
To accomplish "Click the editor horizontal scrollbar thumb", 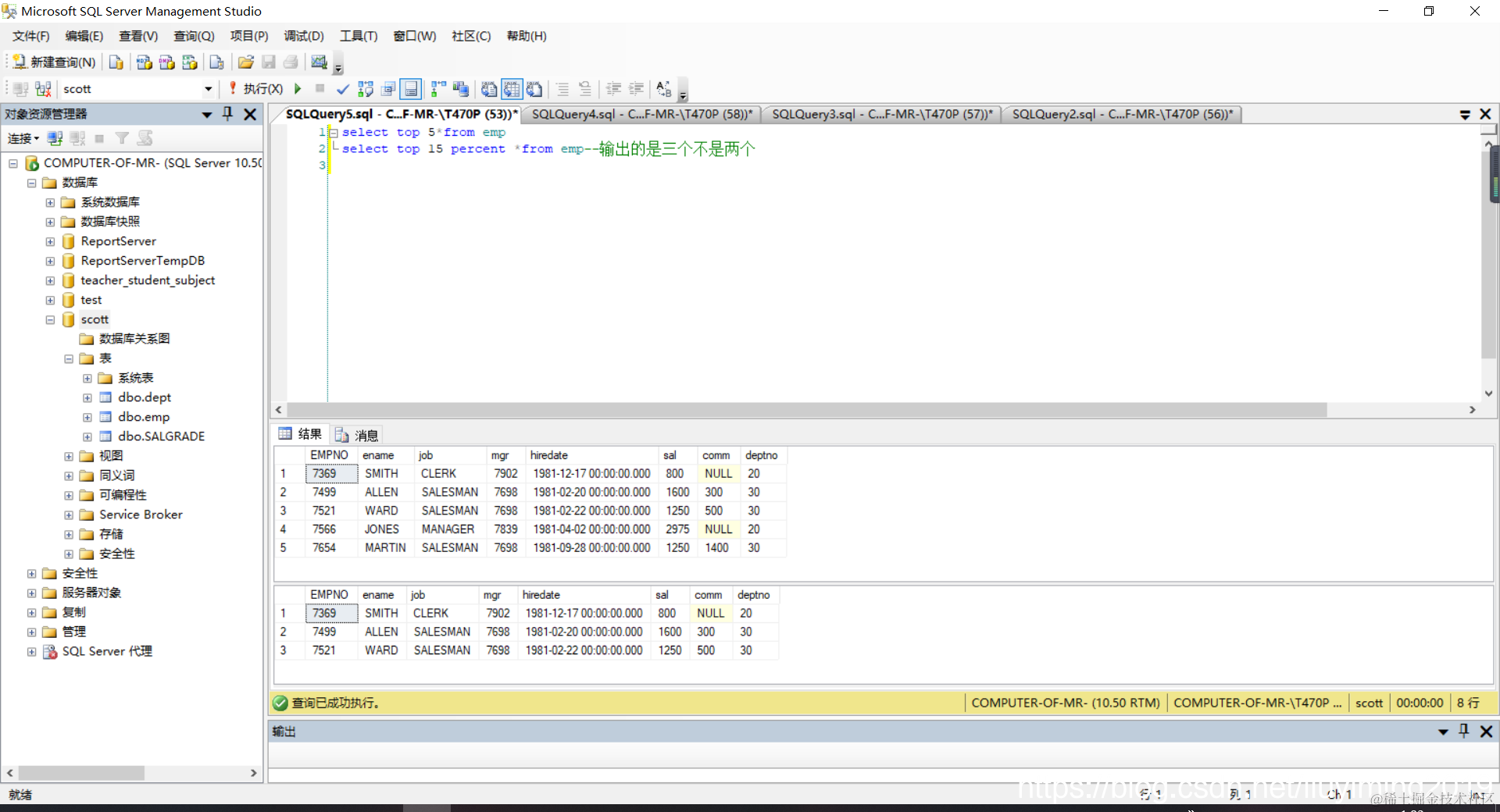I will pyautogui.click(x=807, y=410).
